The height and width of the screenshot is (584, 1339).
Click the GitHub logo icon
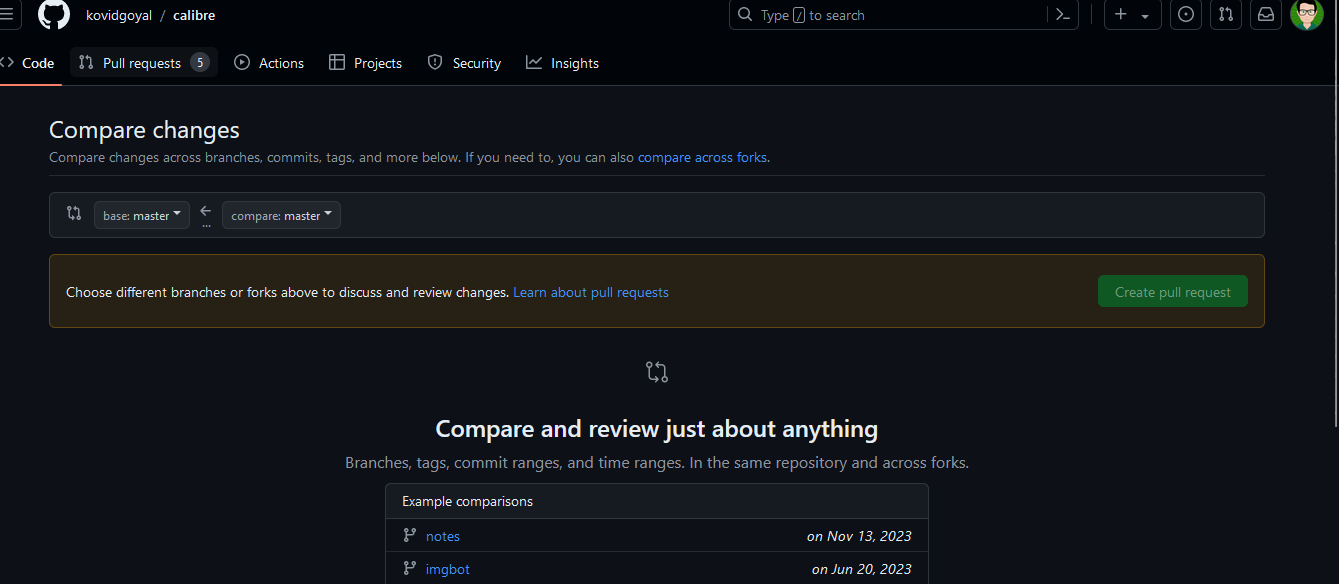coord(54,15)
